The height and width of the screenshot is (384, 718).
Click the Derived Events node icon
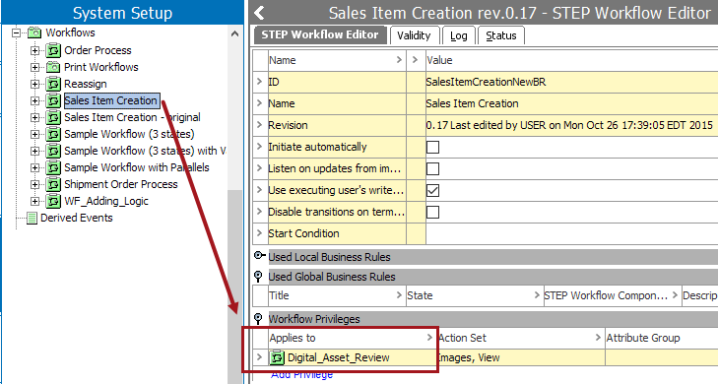point(32,218)
